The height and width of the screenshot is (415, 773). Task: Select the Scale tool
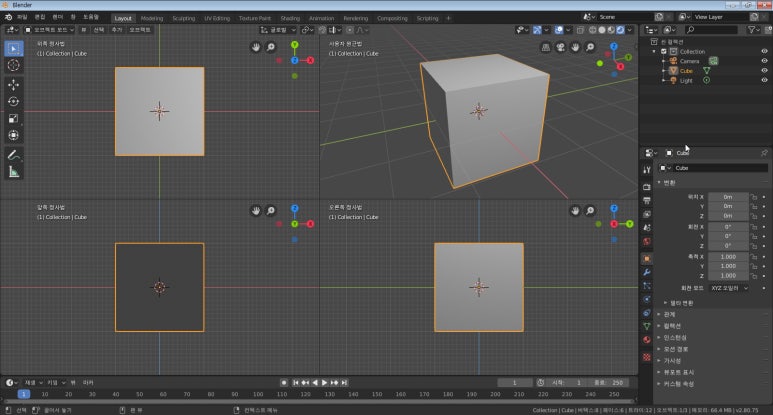13,118
